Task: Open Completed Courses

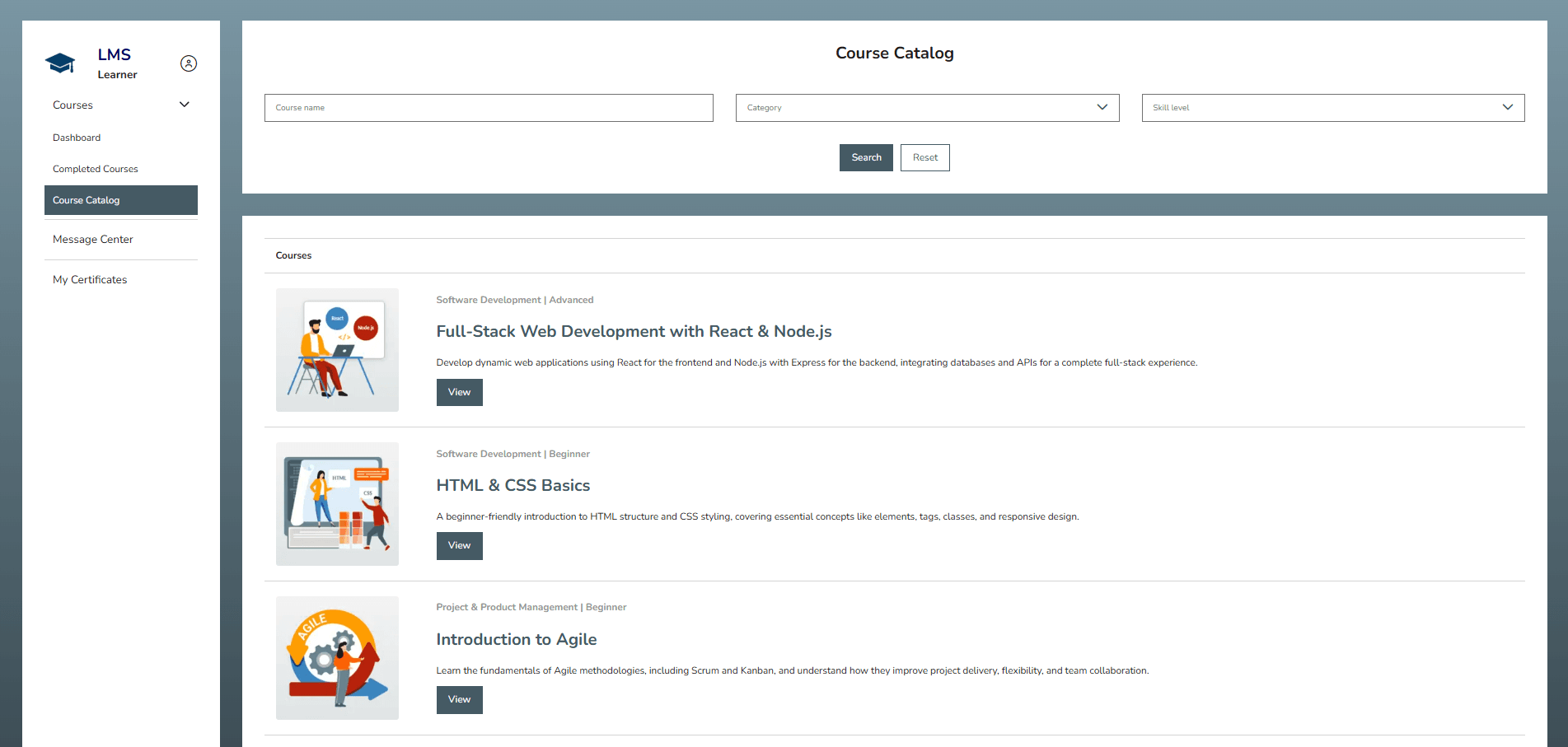Action: tap(95, 169)
